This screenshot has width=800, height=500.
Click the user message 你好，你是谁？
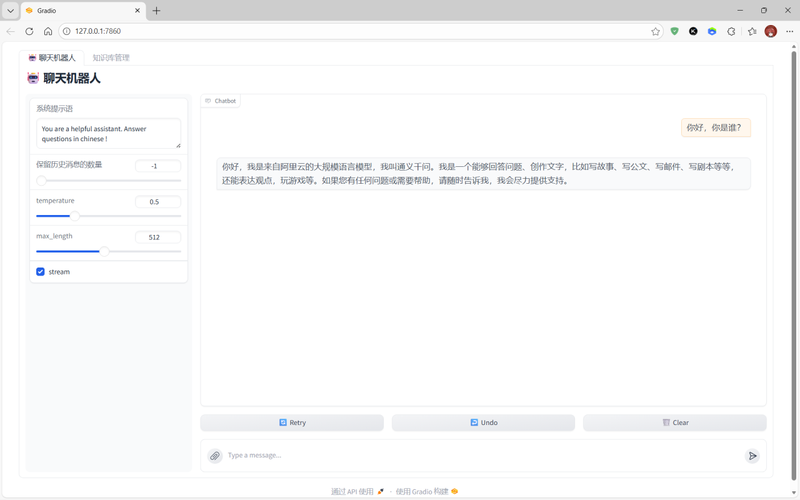[715, 128]
